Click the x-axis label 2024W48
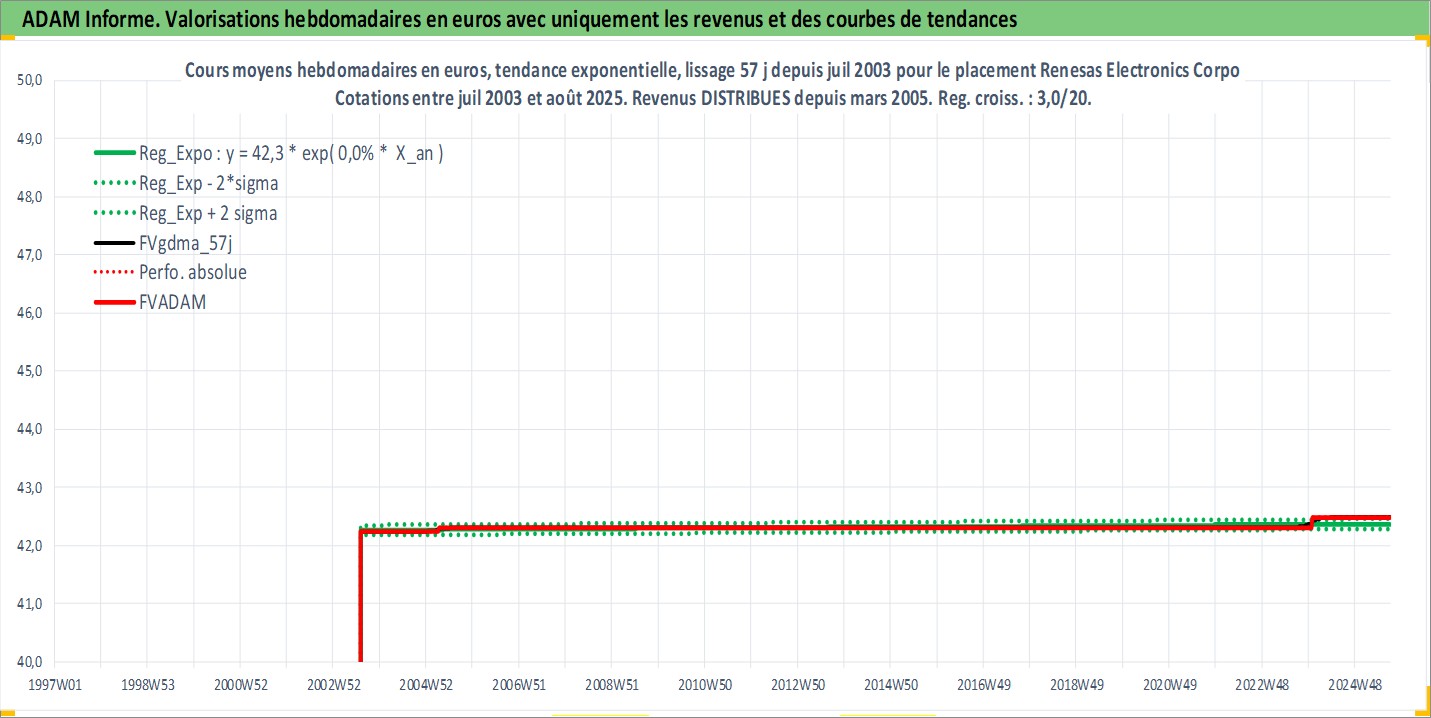This screenshot has width=1431, height=718. click(x=1354, y=685)
